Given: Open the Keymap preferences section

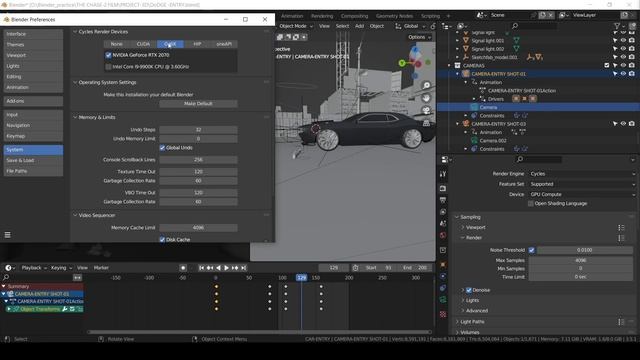Looking at the screenshot, I should point(33,136).
